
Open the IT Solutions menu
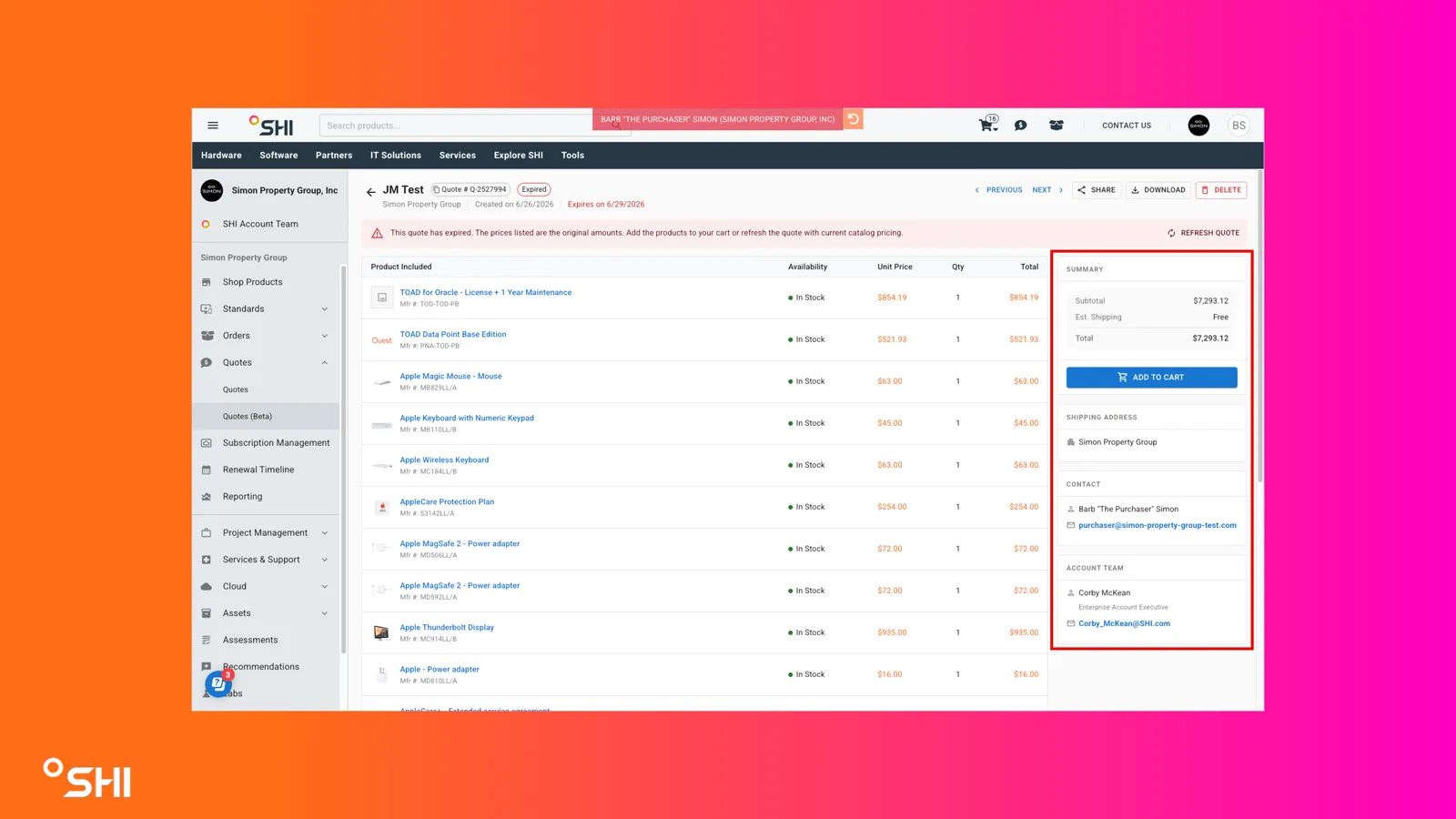[x=396, y=156]
